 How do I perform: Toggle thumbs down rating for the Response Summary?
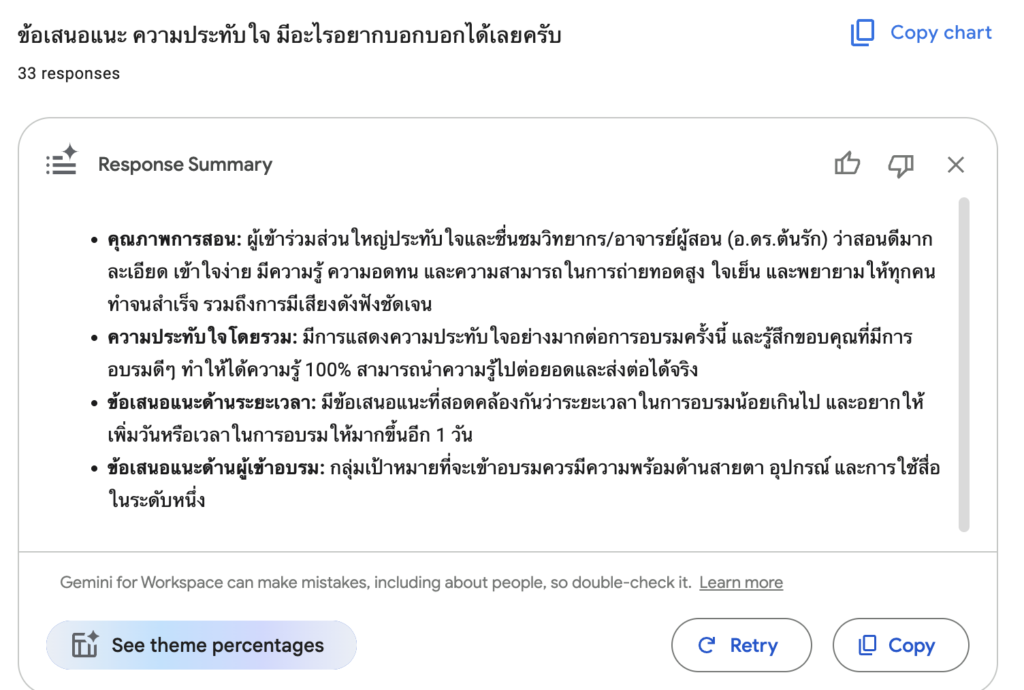(x=901, y=164)
